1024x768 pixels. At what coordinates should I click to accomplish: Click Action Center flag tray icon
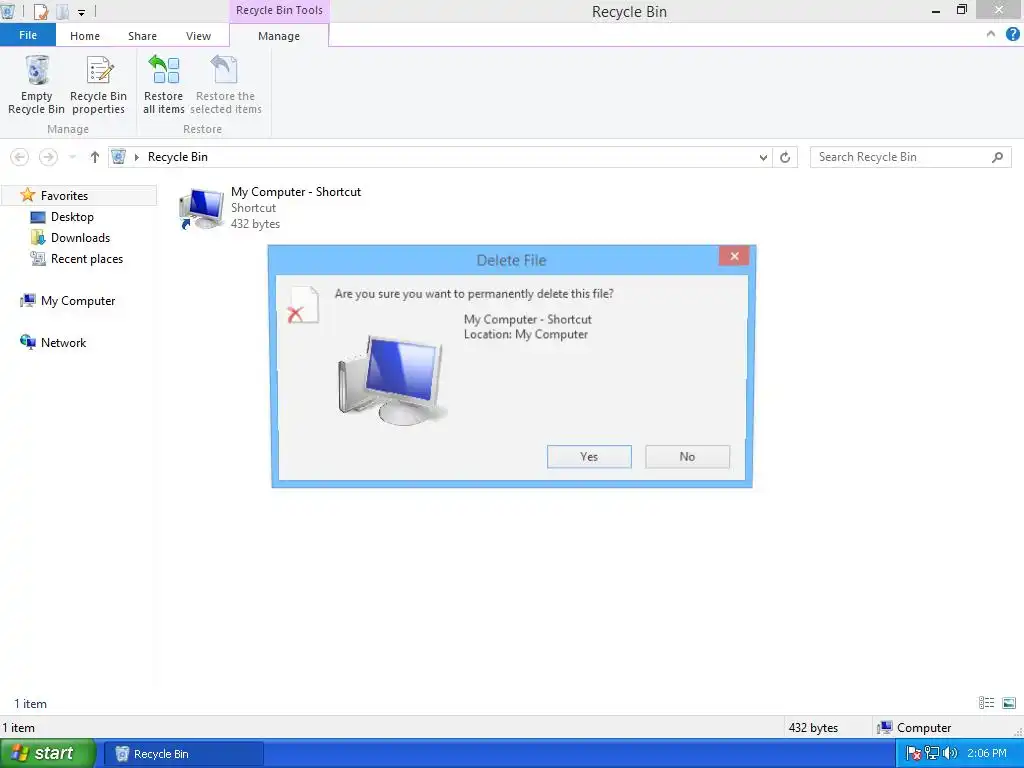coord(914,754)
